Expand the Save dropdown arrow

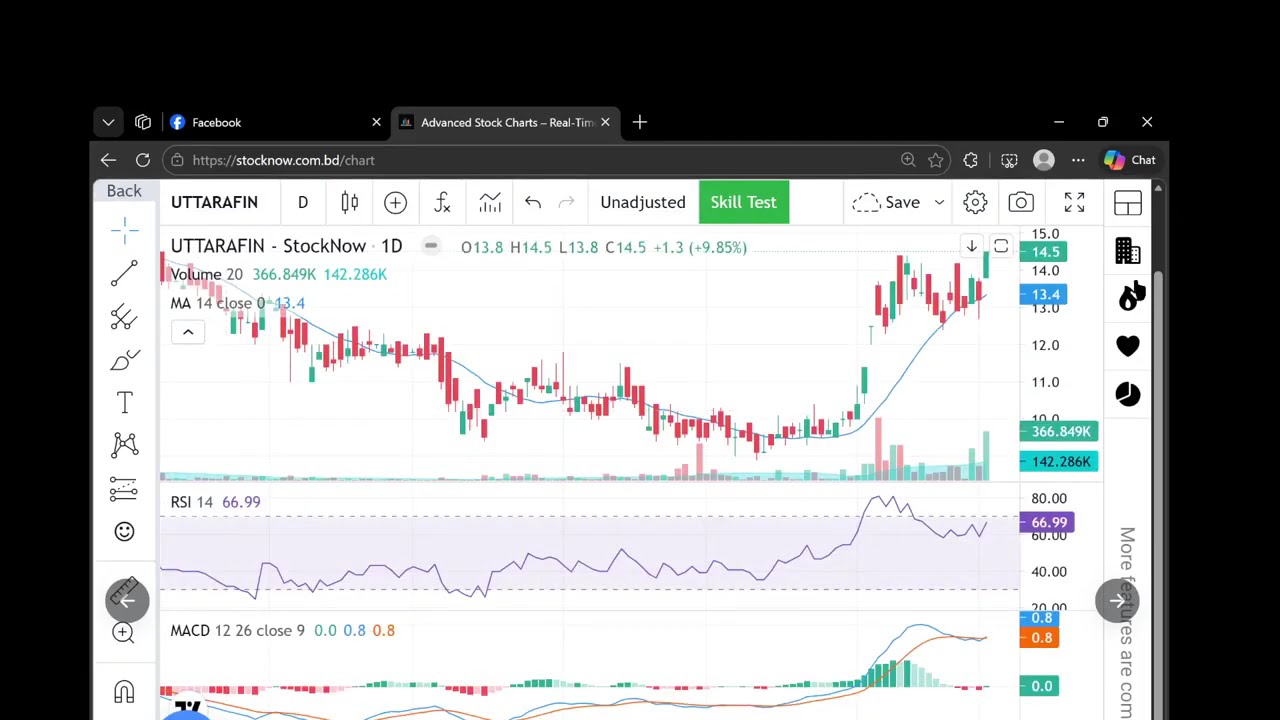click(939, 202)
